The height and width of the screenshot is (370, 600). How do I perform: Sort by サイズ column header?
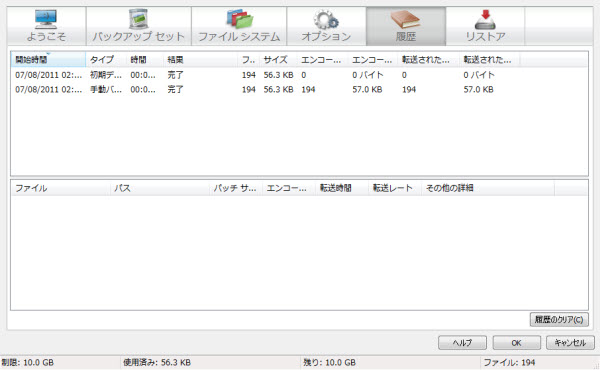point(278,60)
